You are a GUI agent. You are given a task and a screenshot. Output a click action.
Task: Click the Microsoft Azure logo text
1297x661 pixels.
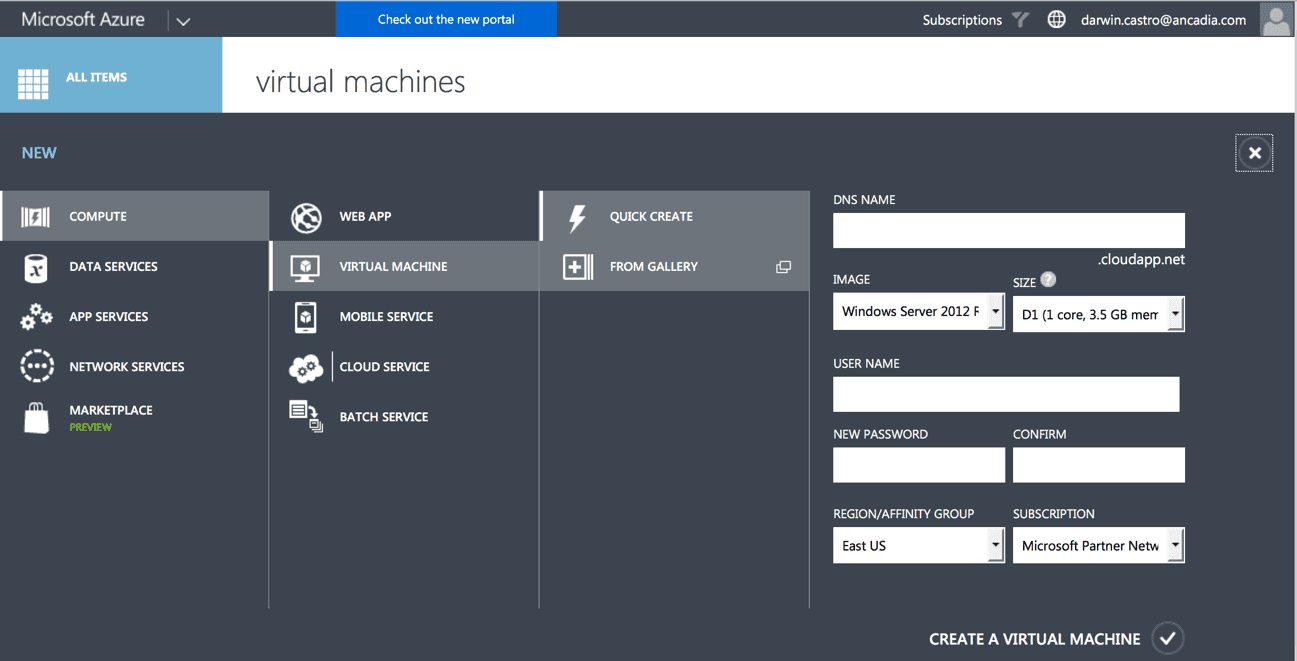pos(83,19)
